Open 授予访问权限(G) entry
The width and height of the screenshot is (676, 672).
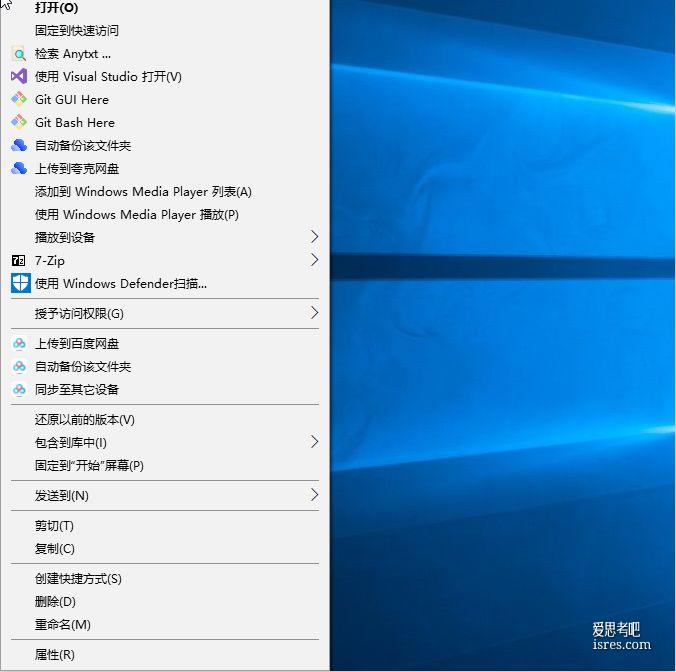tap(165, 313)
